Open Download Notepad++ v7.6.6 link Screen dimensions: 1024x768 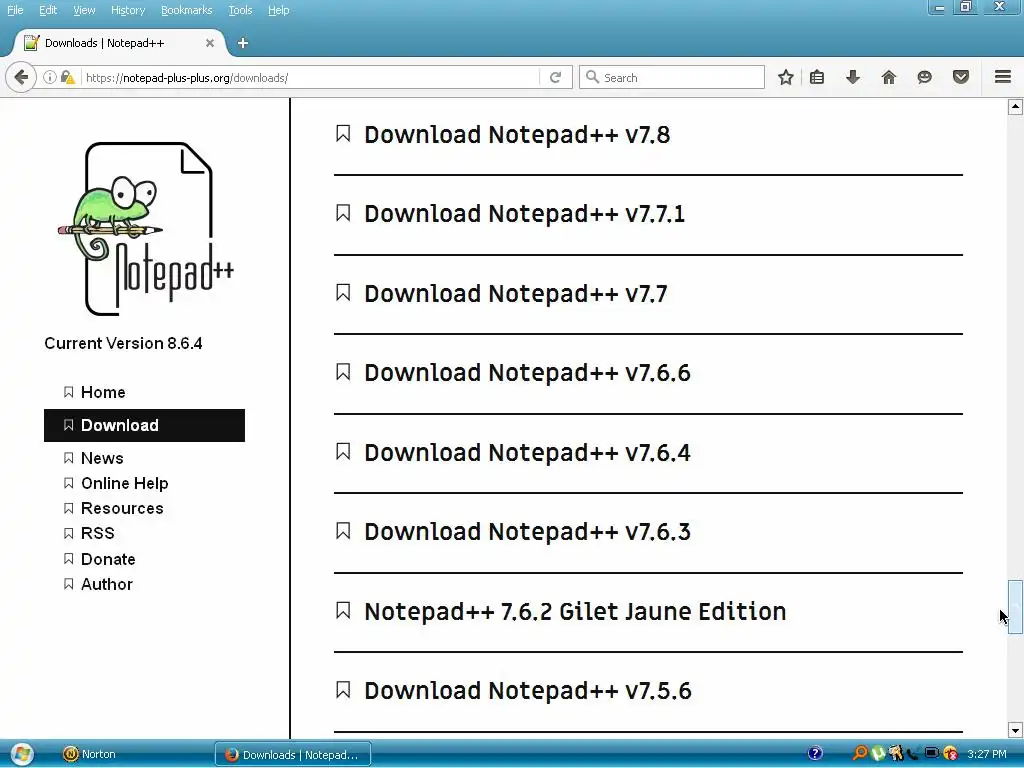click(x=527, y=373)
